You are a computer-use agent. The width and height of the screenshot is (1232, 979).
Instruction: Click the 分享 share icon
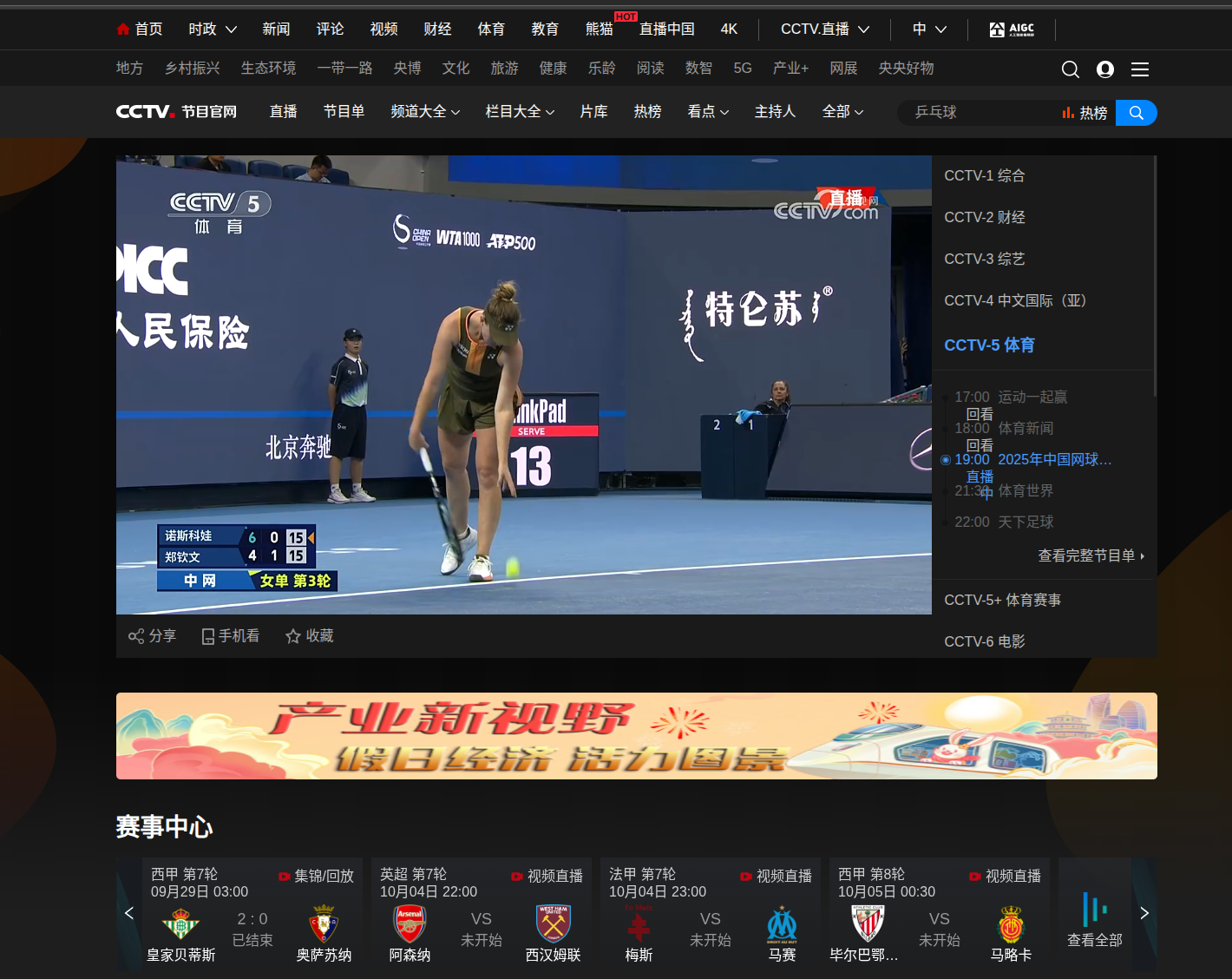coord(136,636)
